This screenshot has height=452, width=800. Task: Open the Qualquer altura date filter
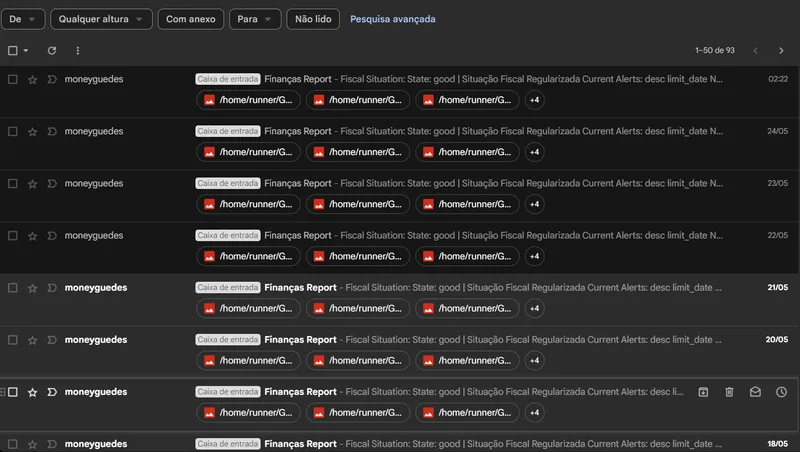(101, 19)
